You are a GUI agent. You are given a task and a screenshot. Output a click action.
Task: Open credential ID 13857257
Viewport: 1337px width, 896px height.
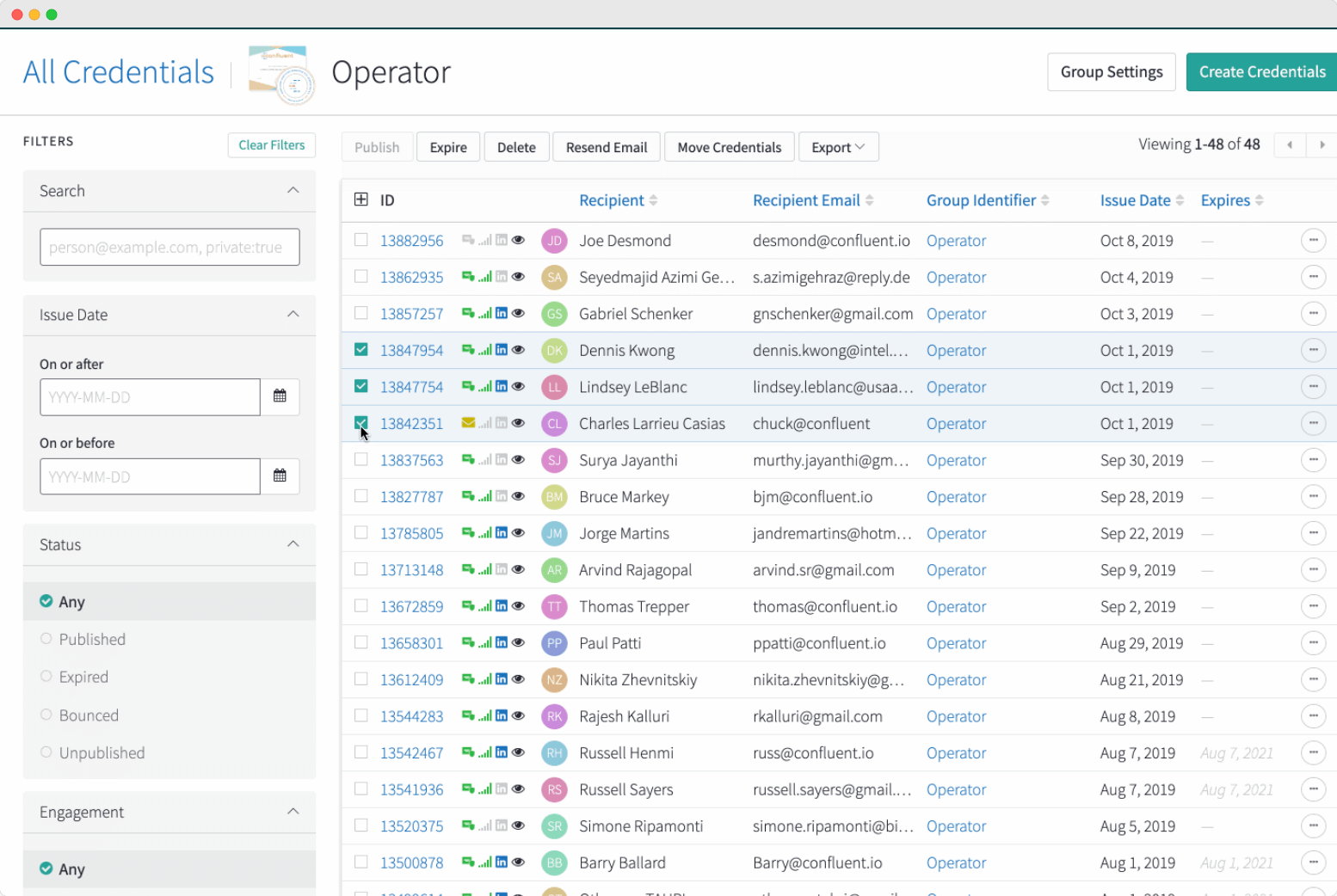pyautogui.click(x=412, y=314)
